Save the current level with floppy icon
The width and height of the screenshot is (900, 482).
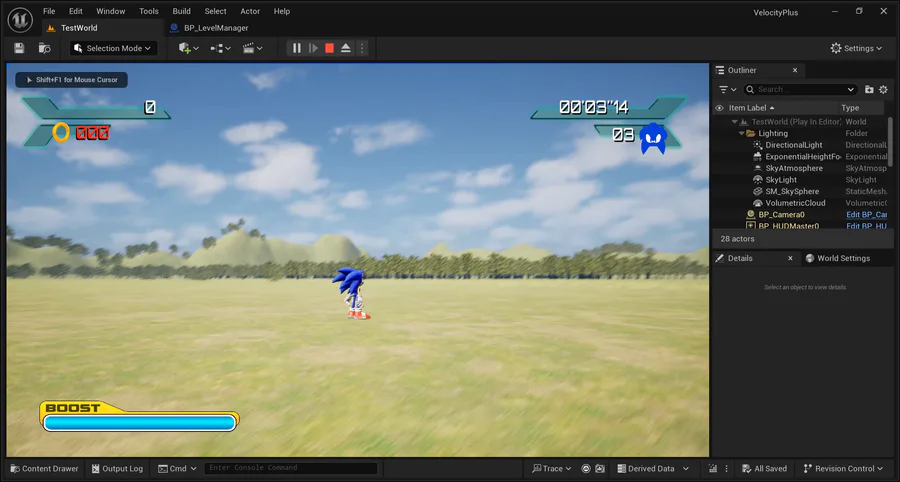[20, 48]
